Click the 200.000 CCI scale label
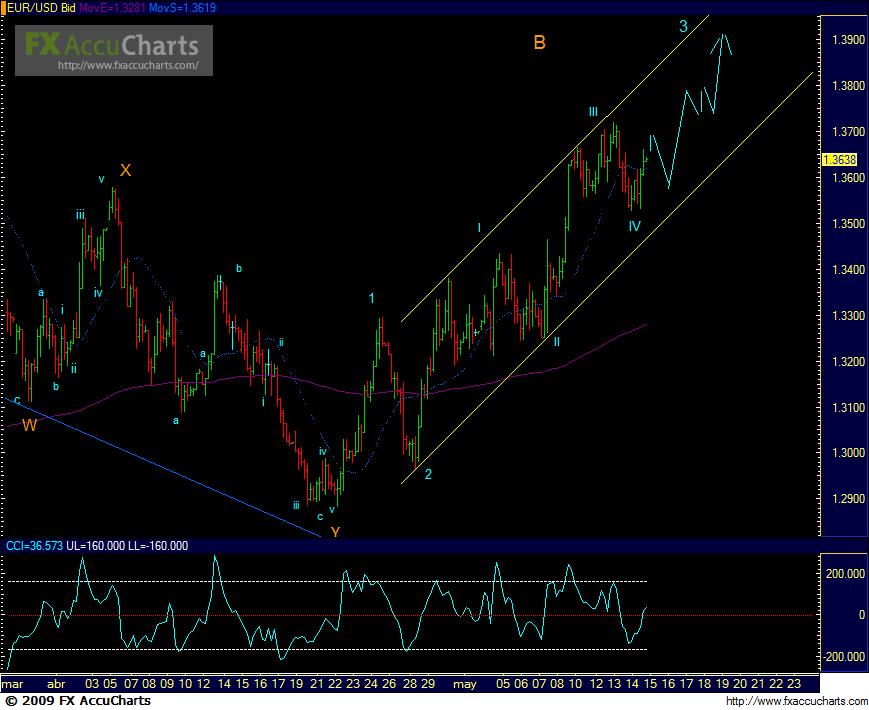 click(x=842, y=574)
